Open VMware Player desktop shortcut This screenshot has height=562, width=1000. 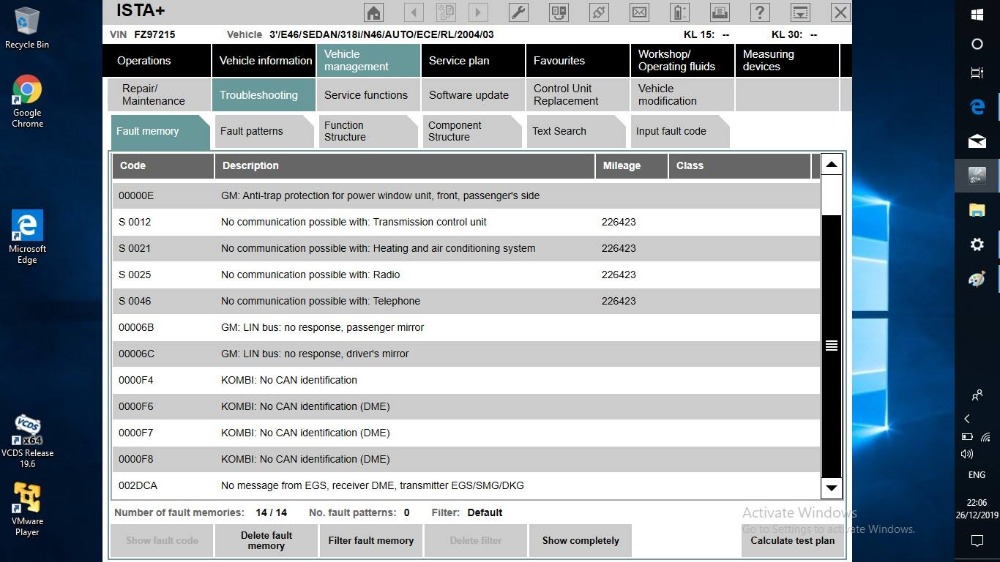[x=27, y=509]
